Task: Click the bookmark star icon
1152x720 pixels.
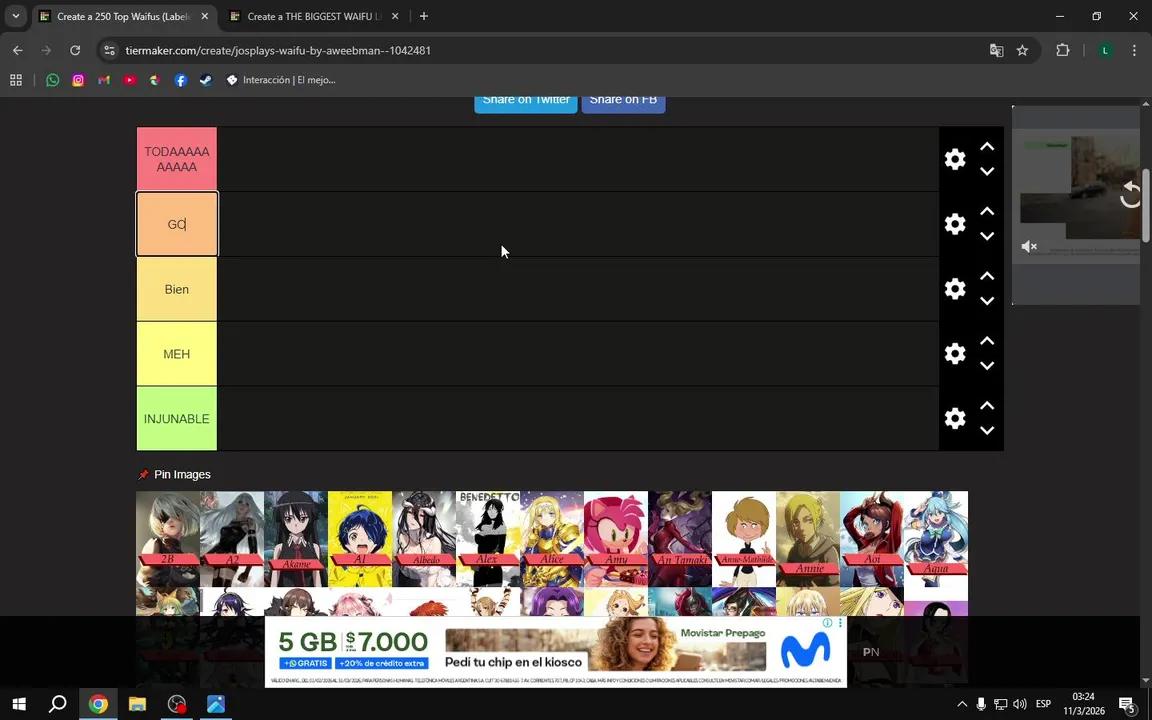Action: [1022, 50]
